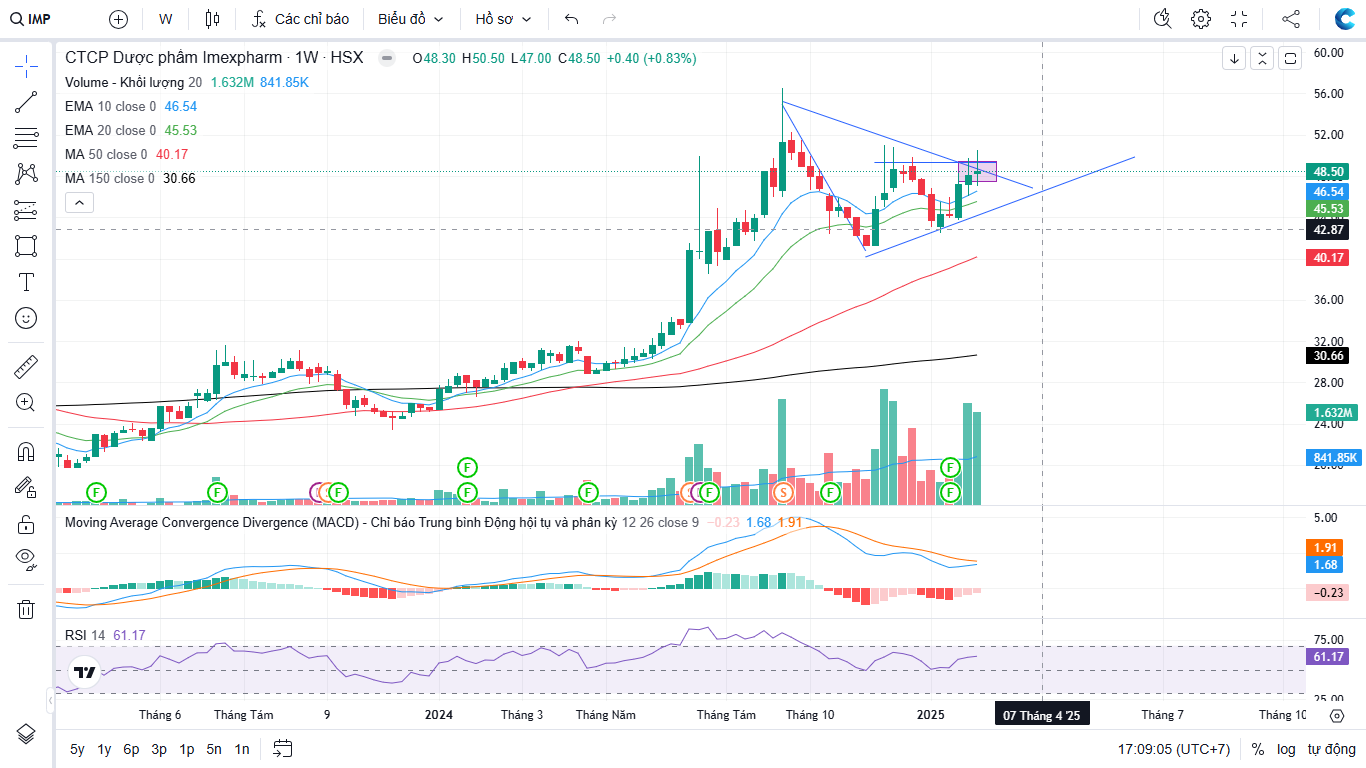Add a symbol to compare with plus icon
The width and height of the screenshot is (1366, 768).
119,19
